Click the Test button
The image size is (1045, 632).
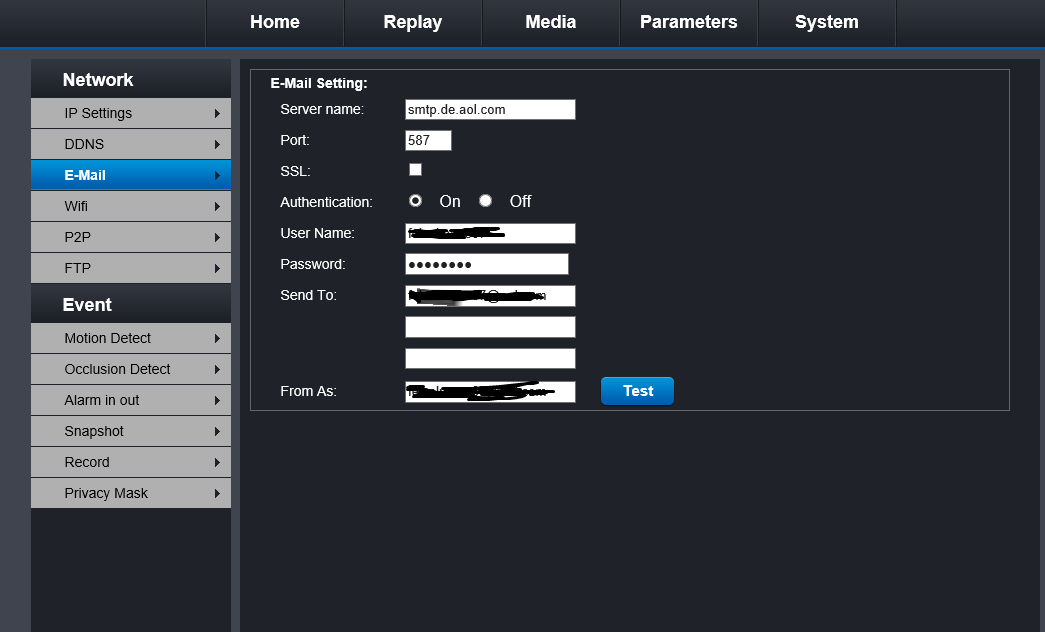637,391
